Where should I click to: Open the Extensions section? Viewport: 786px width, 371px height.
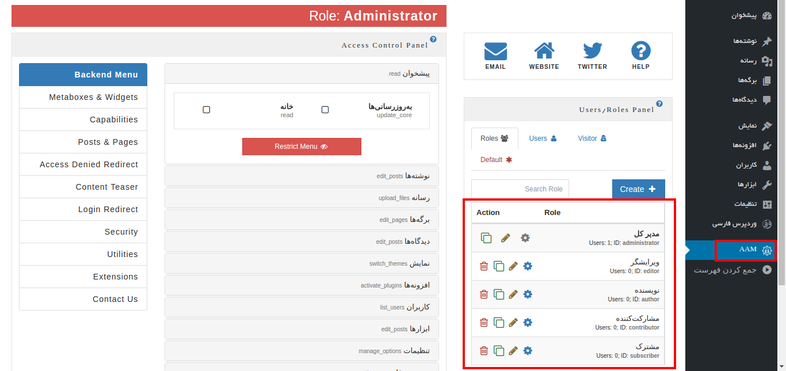83,277
